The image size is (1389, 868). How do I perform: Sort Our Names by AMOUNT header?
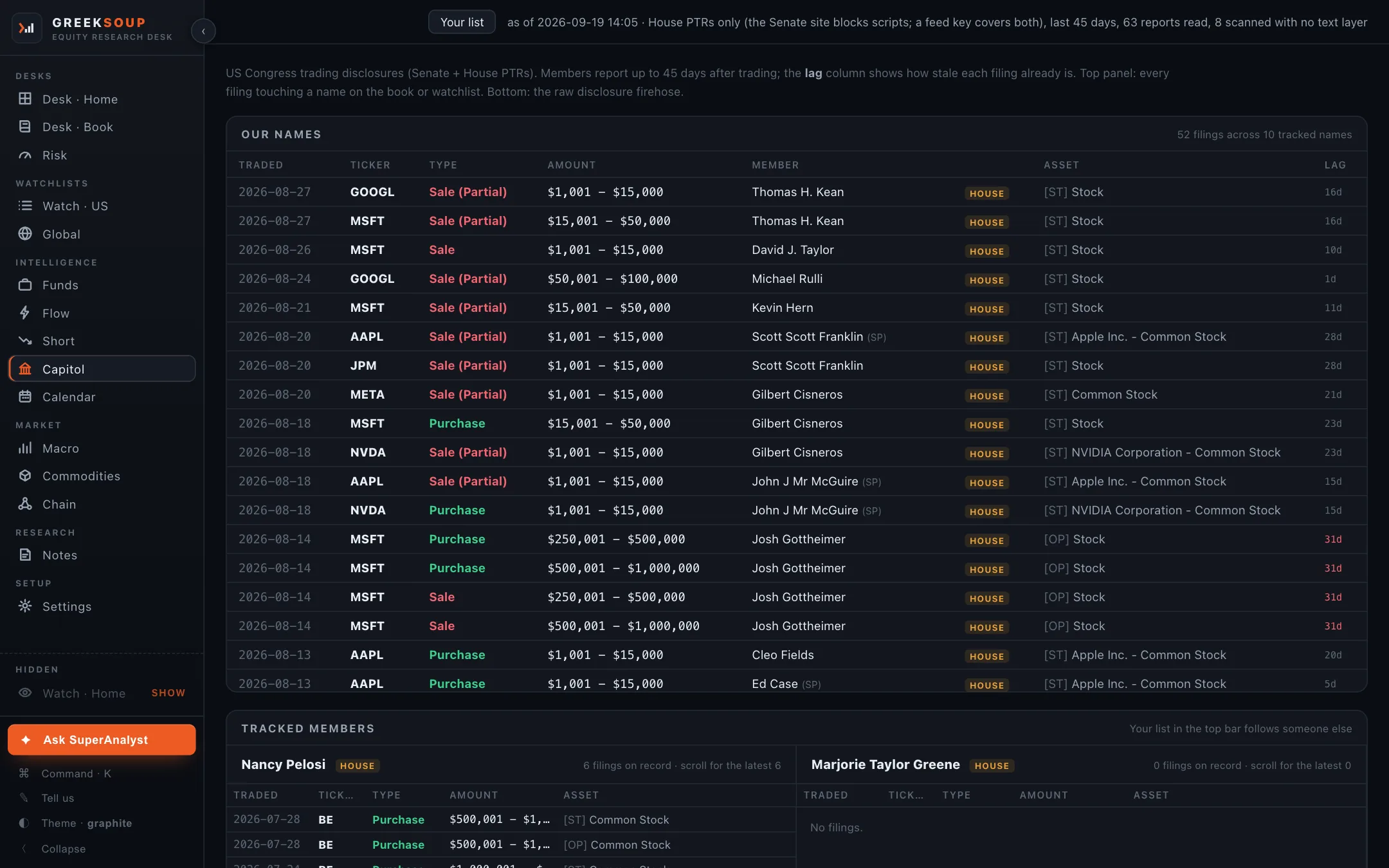point(572,165)
